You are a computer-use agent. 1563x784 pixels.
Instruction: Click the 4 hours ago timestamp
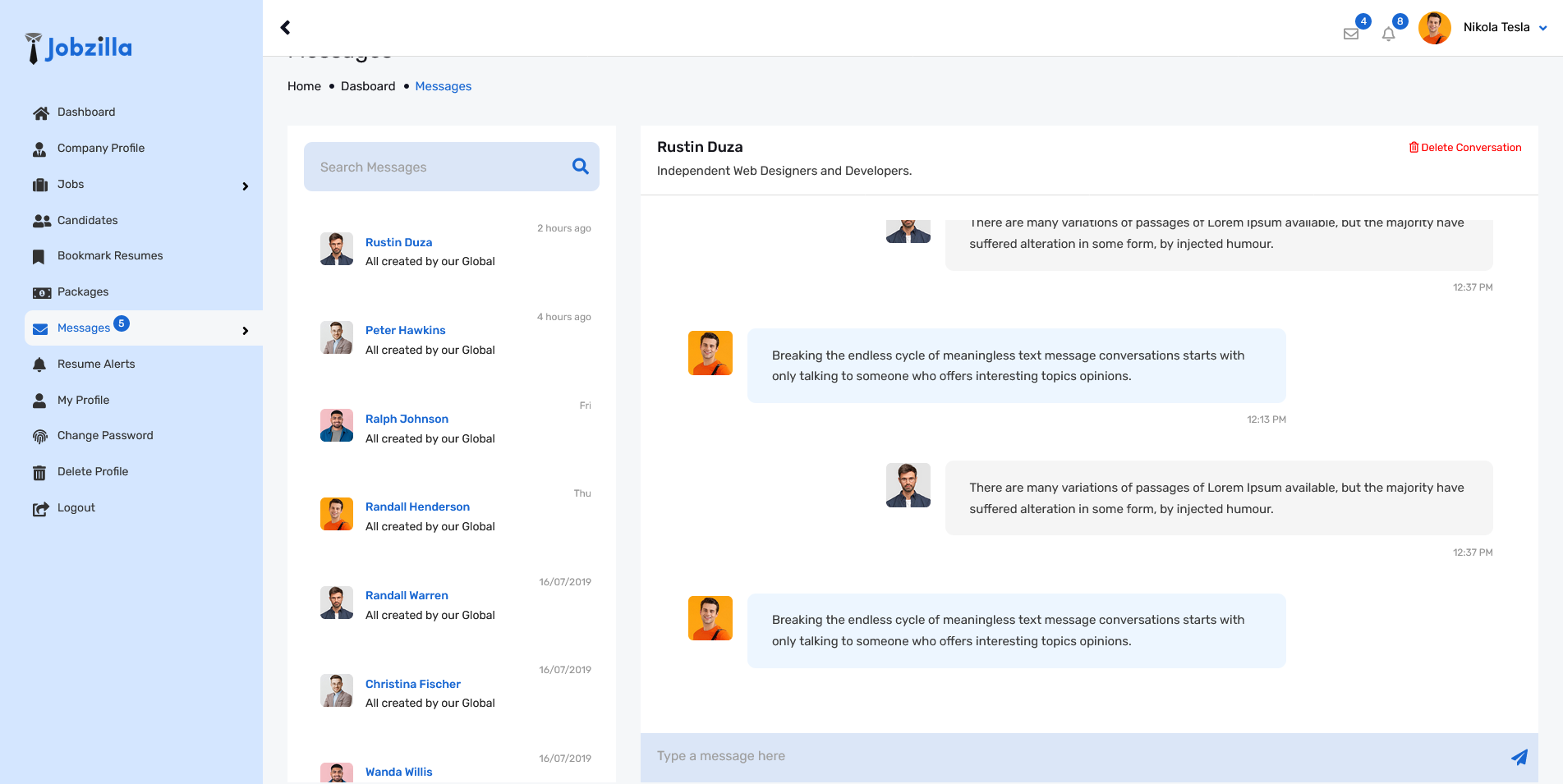pyautogui.click(x=564, y=317)
